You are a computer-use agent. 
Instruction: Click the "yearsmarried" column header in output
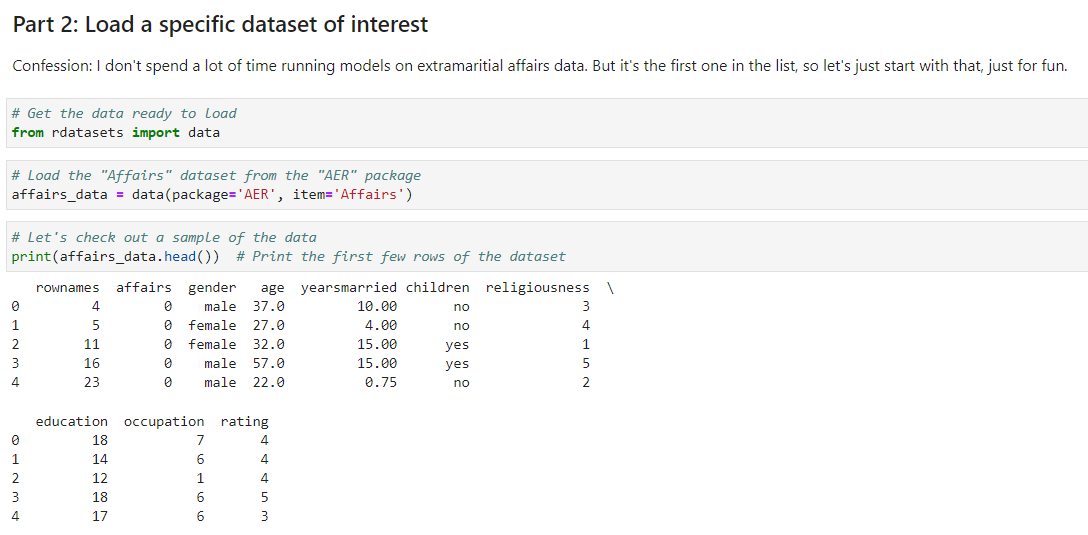coord(349,288)
